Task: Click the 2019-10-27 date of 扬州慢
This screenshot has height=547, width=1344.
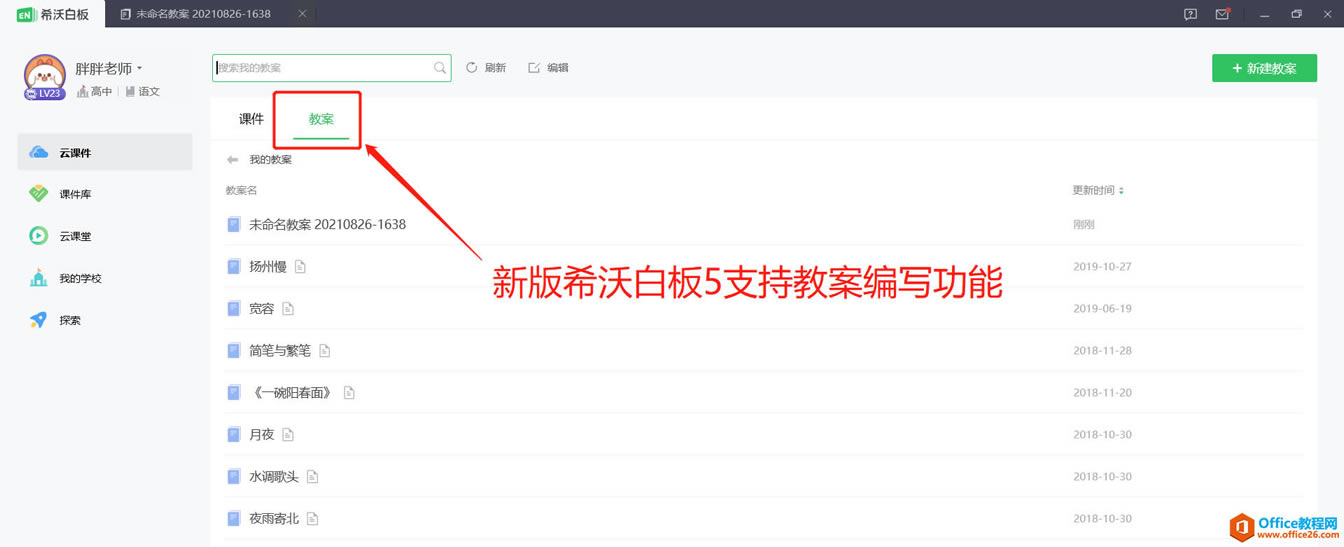Action: pos(1102,267)
